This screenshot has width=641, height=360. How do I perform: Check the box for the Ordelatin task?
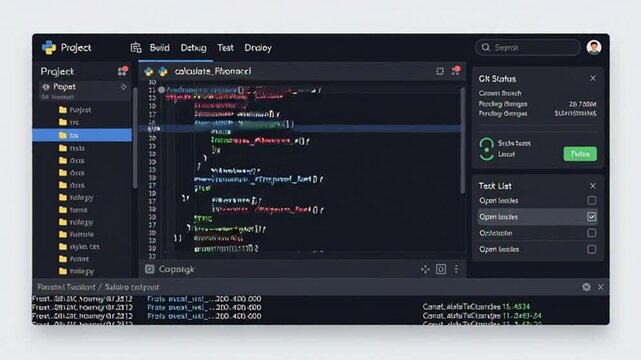point(592,233)
